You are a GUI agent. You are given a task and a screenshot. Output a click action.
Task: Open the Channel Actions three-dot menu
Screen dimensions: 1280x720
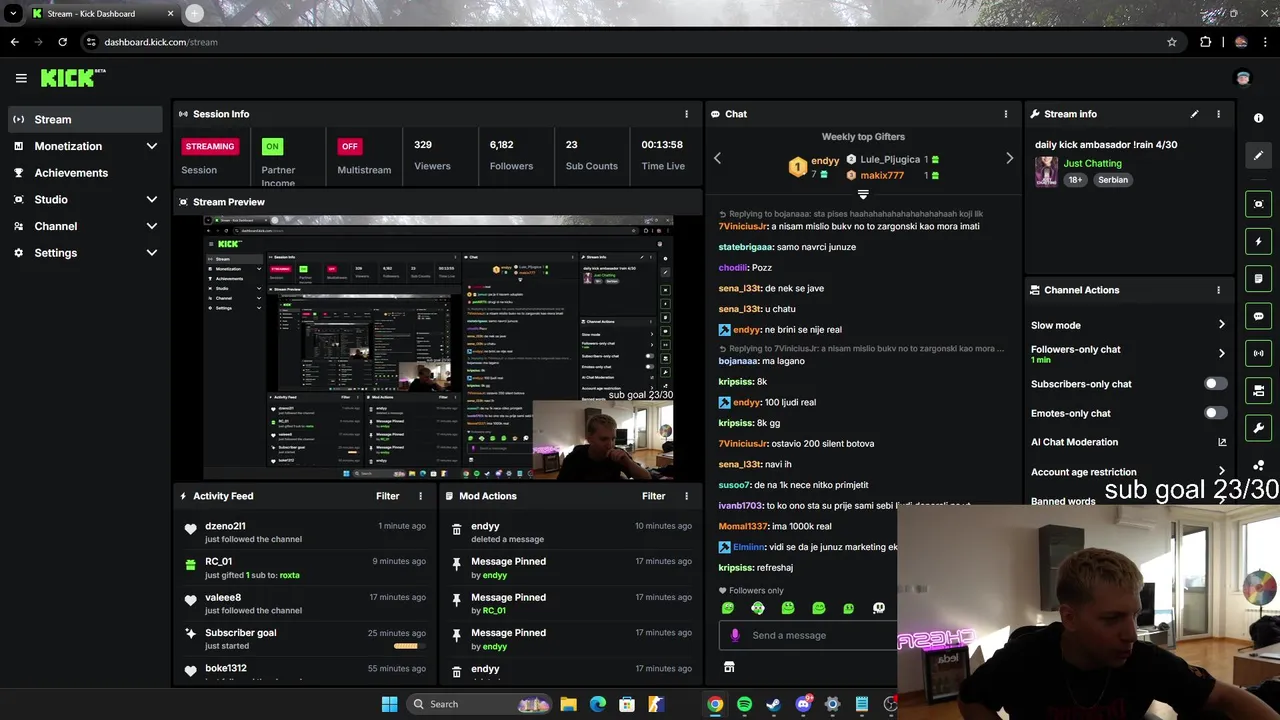point(1218,290)
